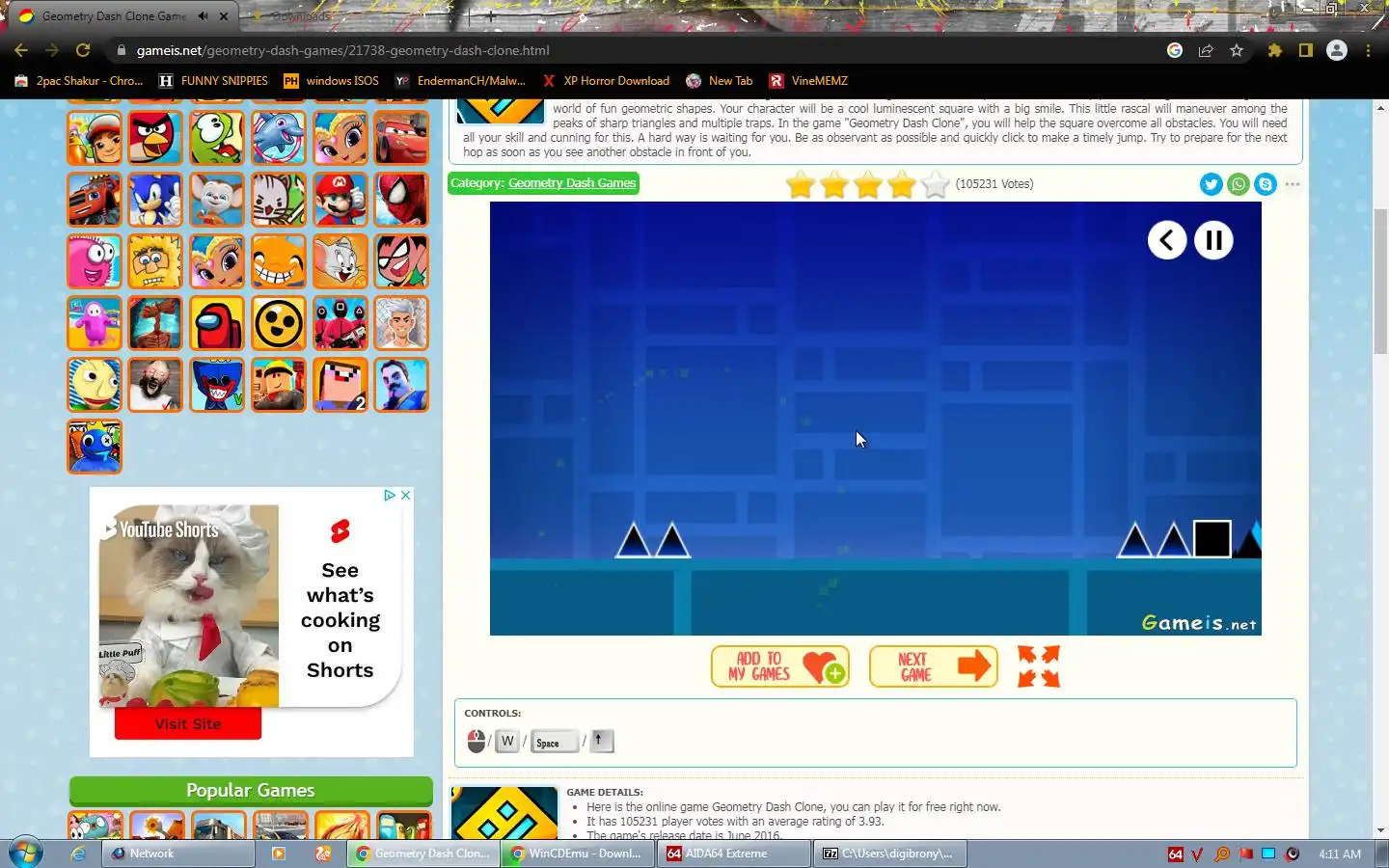Rate the game five stars

[935, 184]
